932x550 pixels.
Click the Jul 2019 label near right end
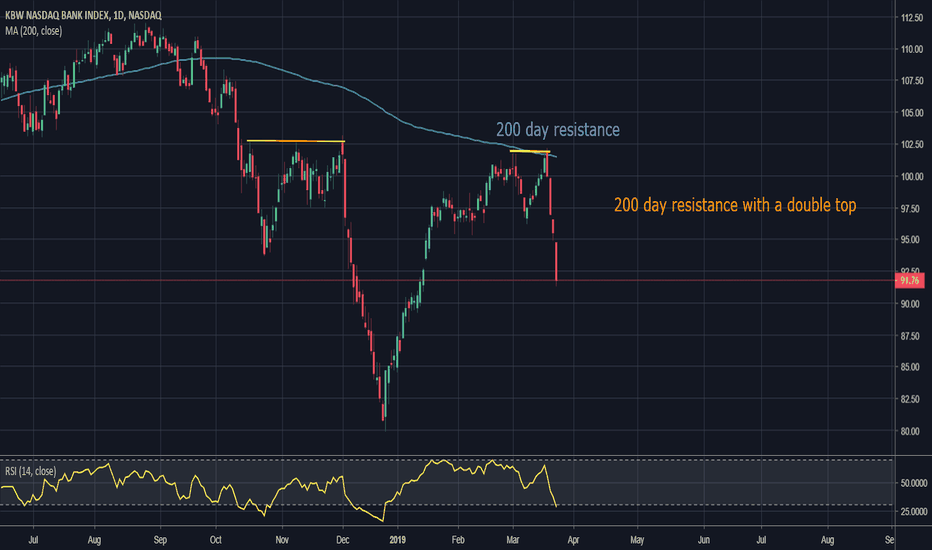click(761, 540)
